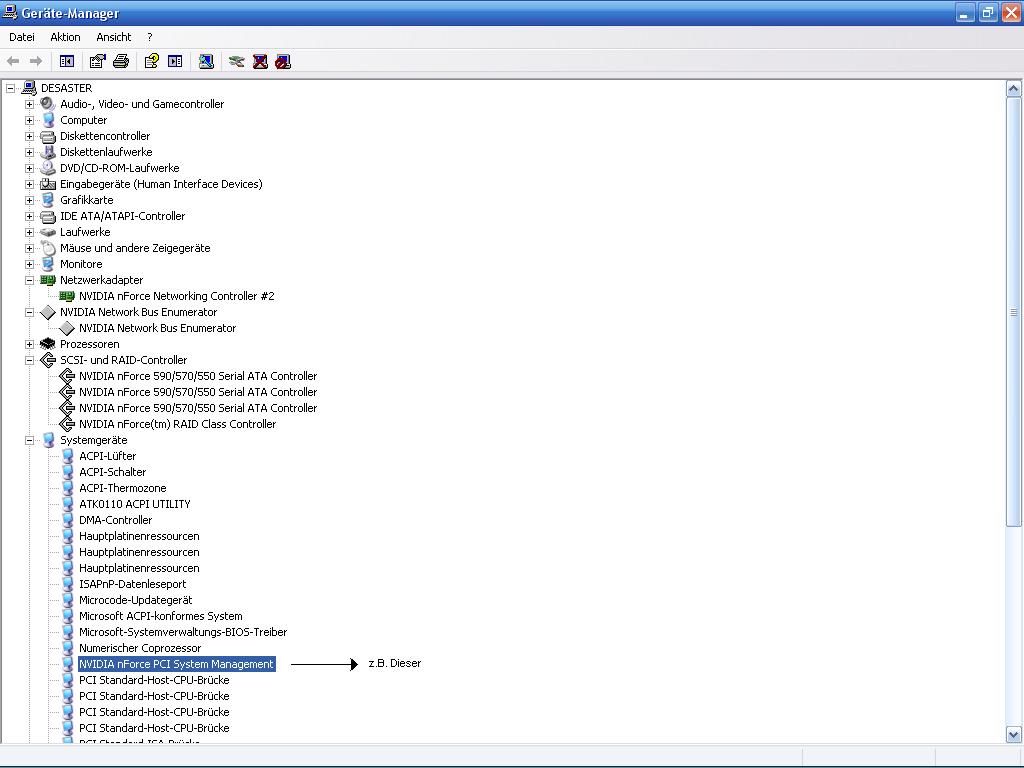The image size is (1024, 768).
Task: Open Properties via the toolbar icon
Action: tap(97, 61)
